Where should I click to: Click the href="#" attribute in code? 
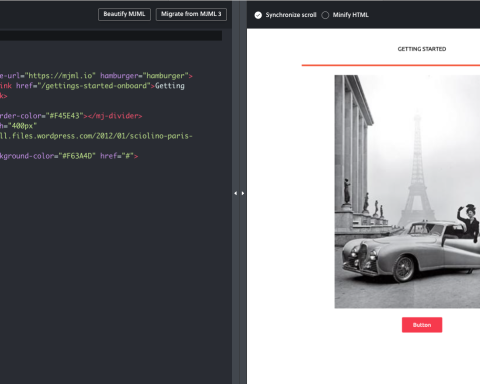117,156
